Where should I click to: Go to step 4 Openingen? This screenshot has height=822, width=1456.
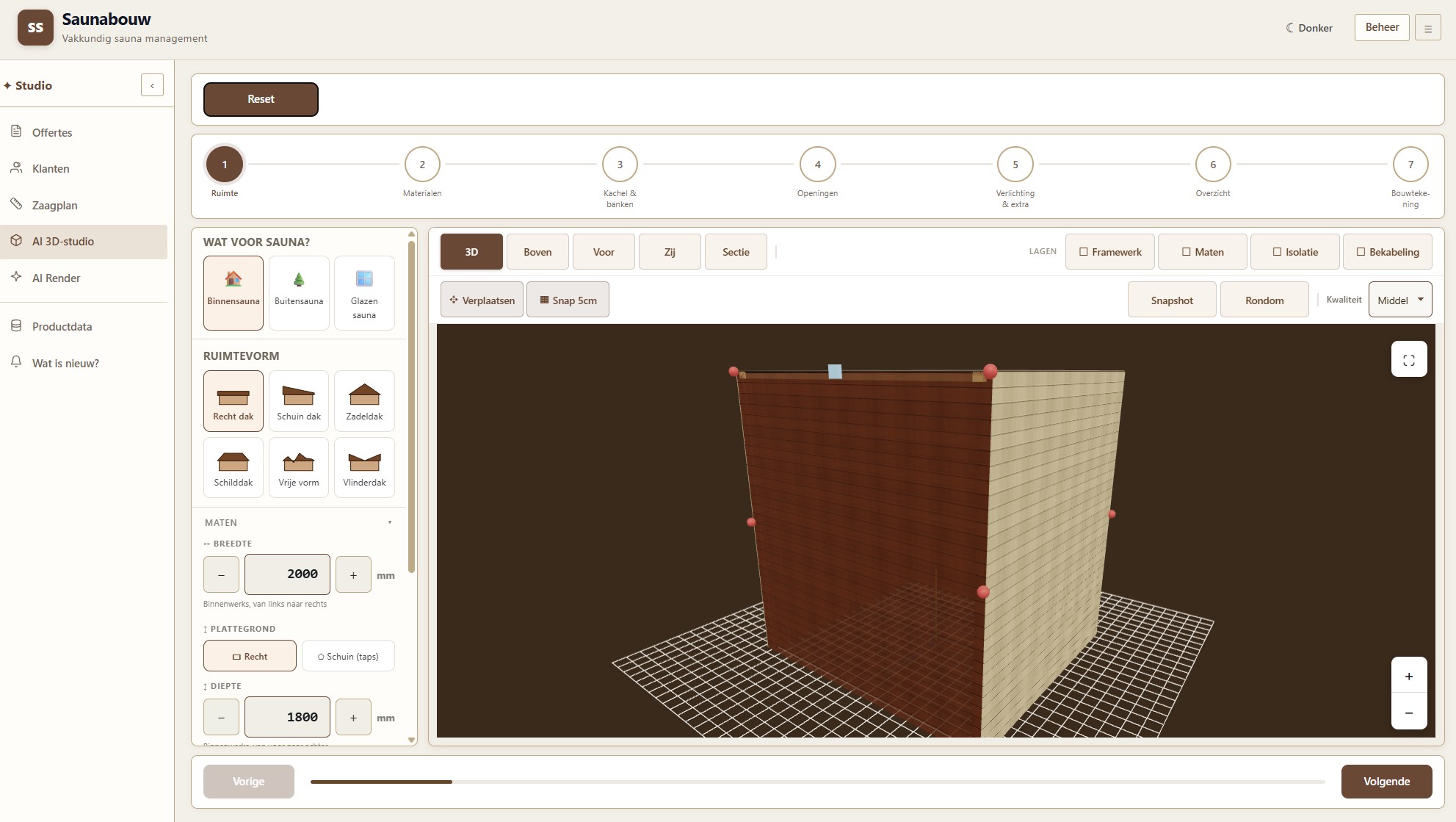point(817,165)
